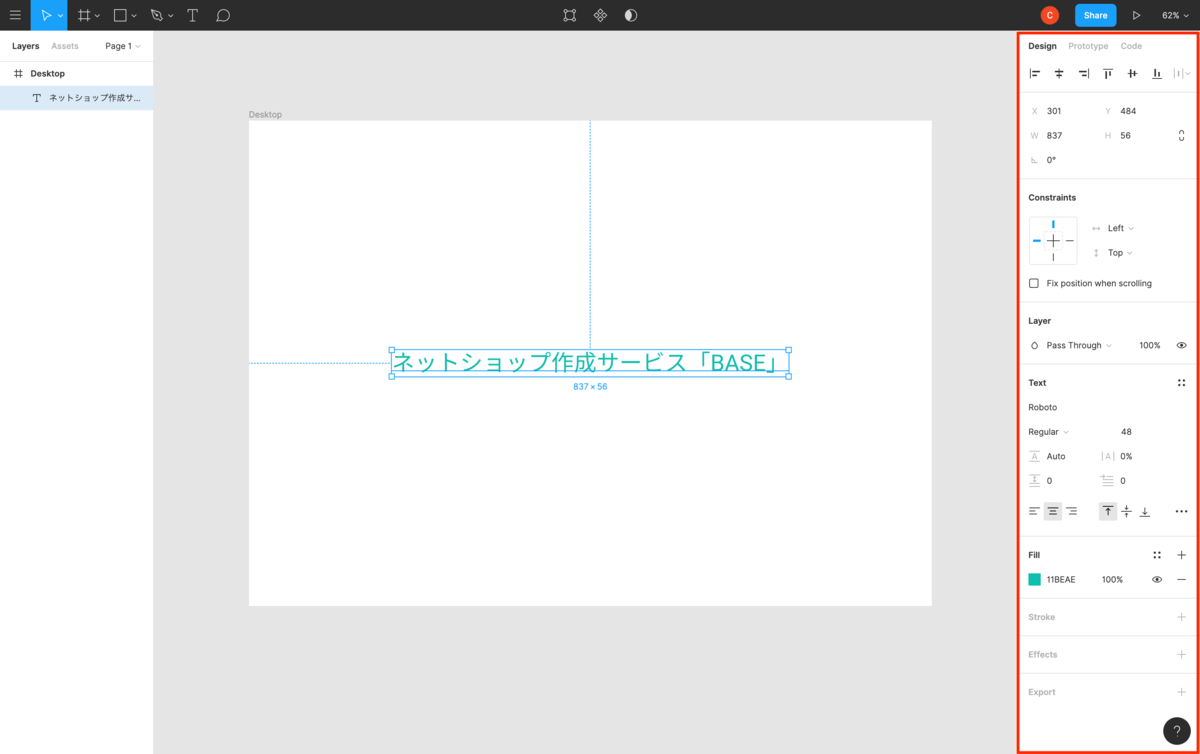Image resolution: width=1200 pixels, height=754 pixels.
Task: Set text align center
Action: [1053, 511]
